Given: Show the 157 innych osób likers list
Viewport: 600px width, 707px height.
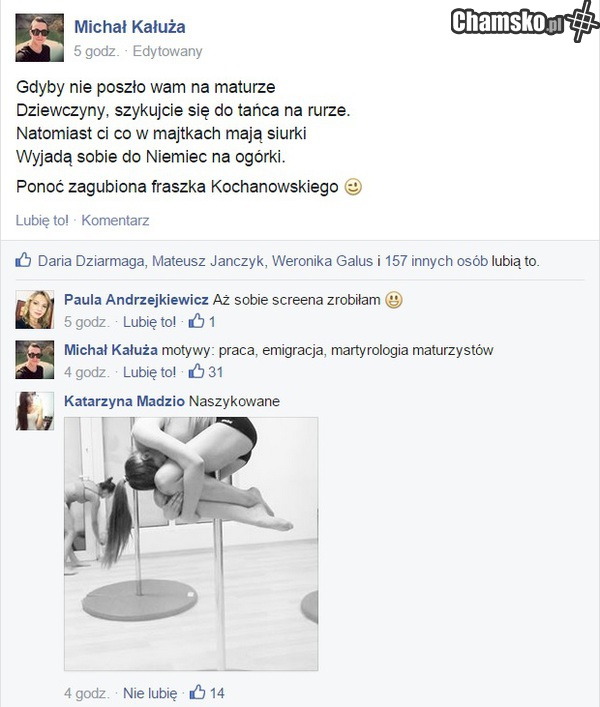Looking at the screenshot, I should point(436,261).
